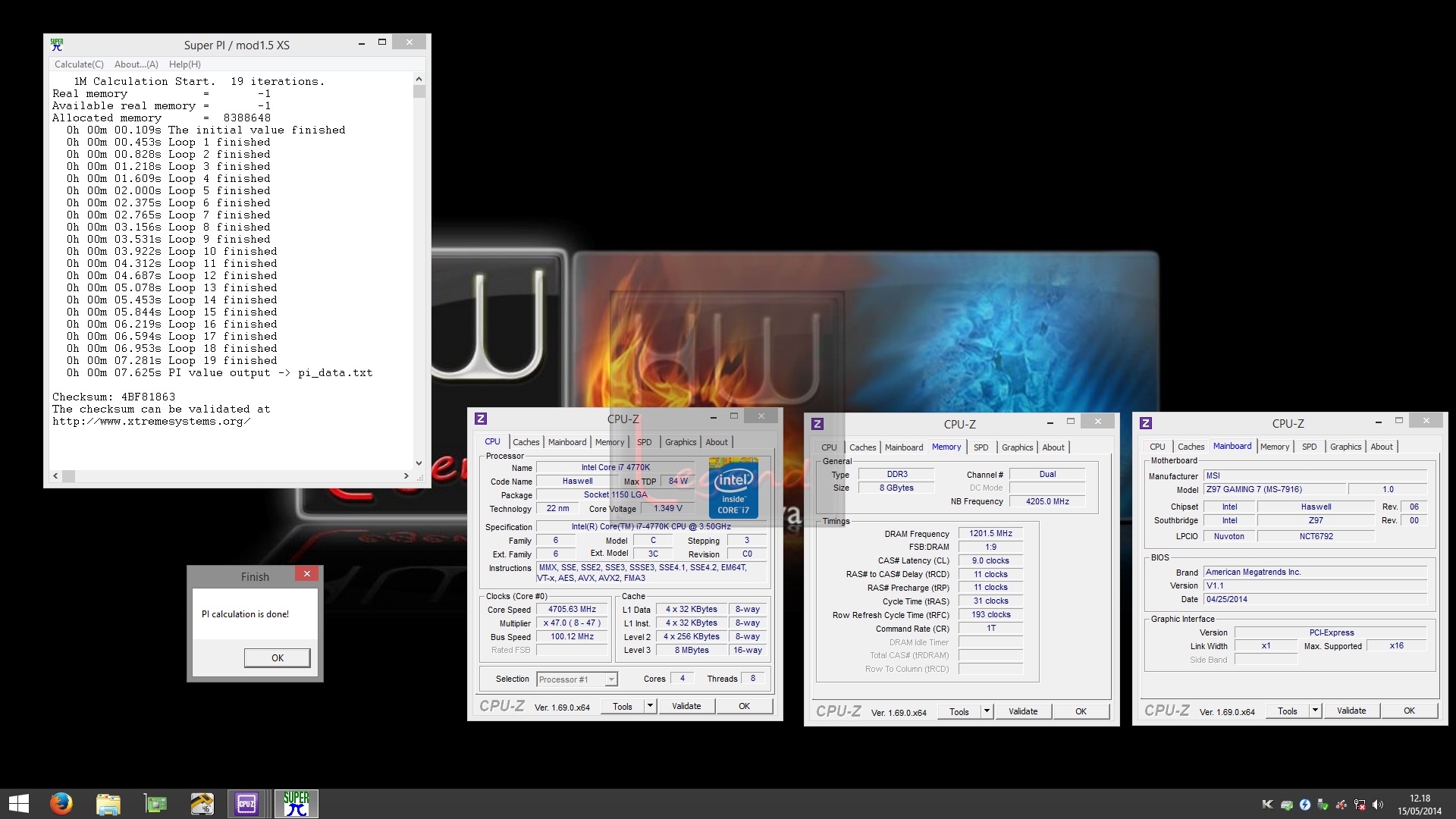Click the Z icon of CPU tab CPU-Z window

[481, 419]
